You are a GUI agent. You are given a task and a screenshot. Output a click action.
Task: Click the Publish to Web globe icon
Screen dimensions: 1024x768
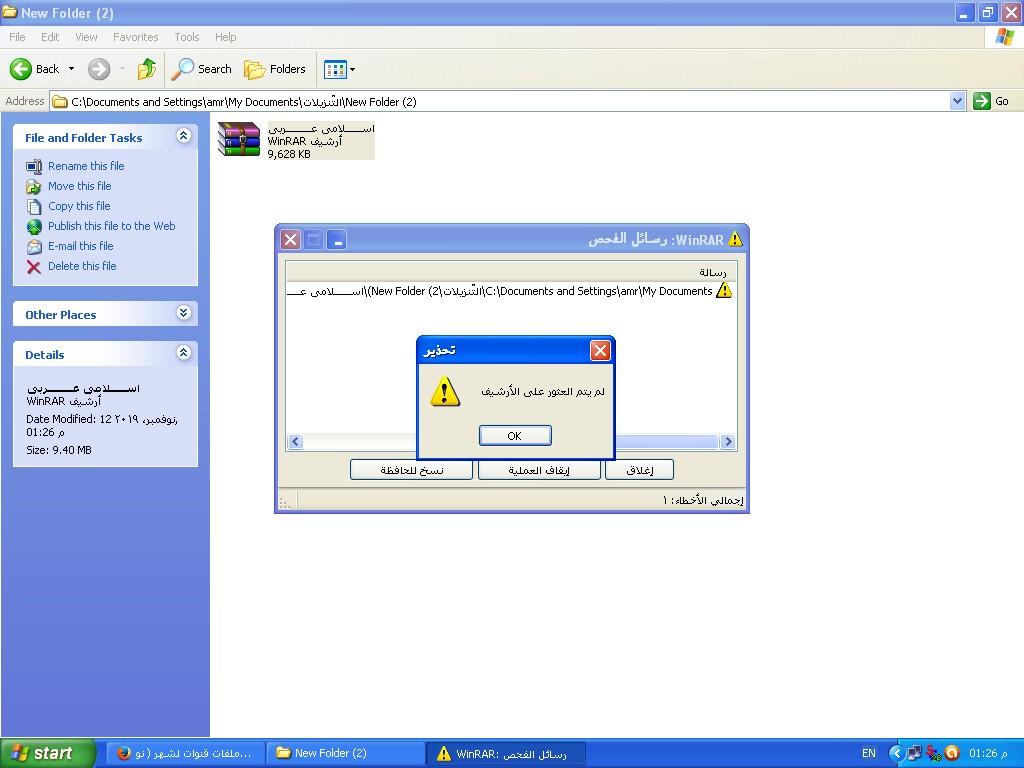(x=34, y=227)
